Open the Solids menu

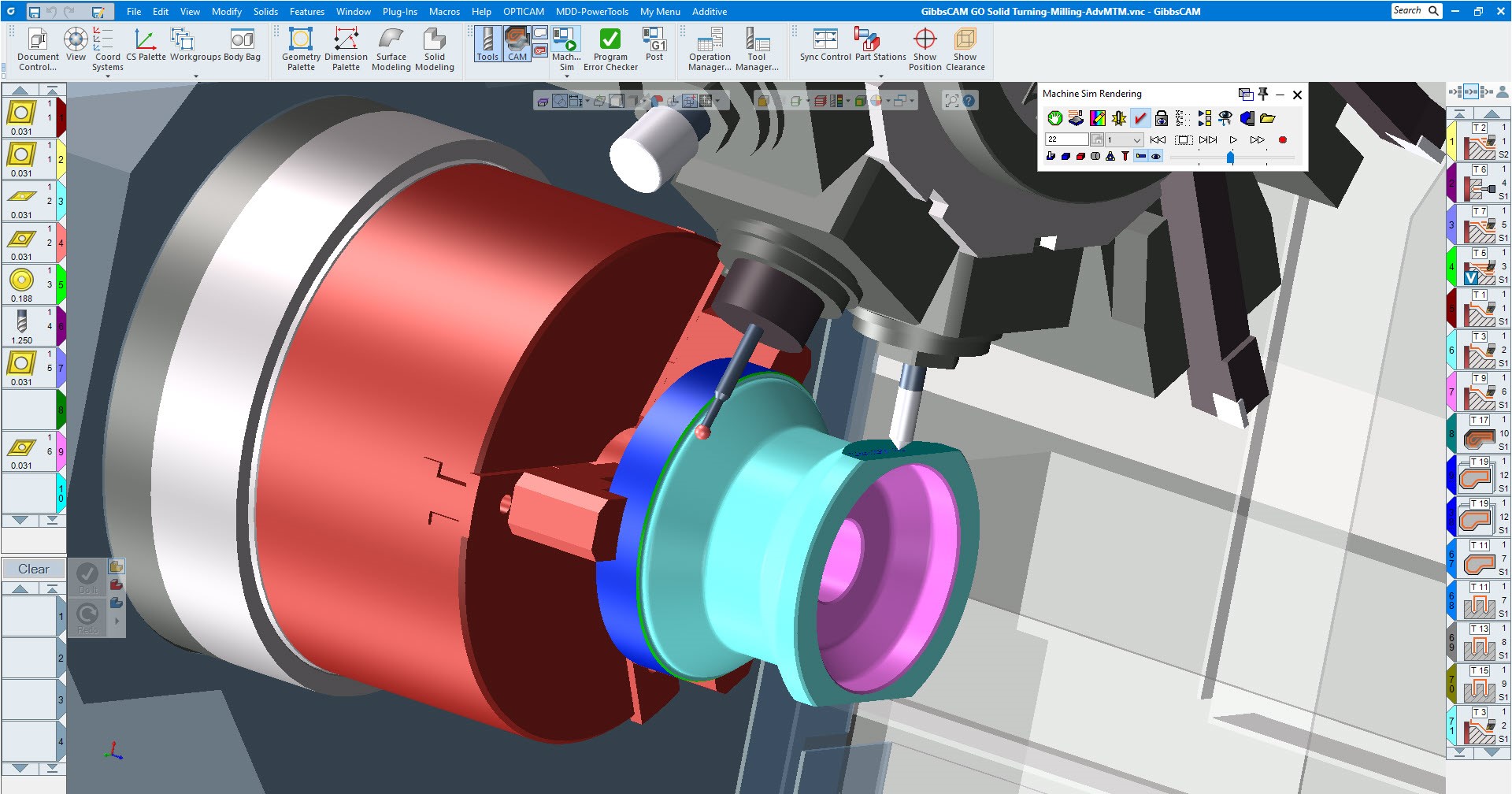click(265, 12)
